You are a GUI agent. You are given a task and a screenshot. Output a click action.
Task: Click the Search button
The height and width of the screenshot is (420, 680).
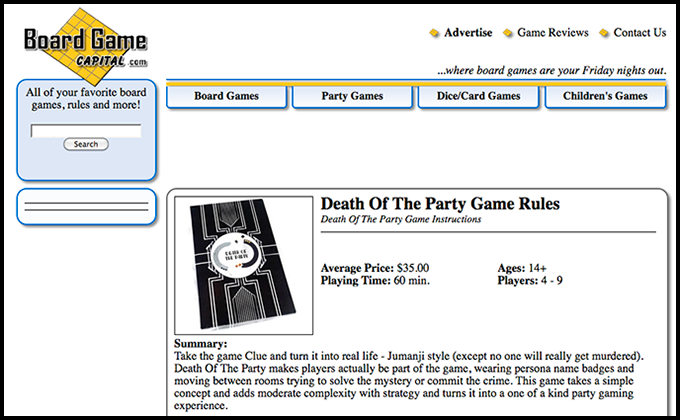86,144
